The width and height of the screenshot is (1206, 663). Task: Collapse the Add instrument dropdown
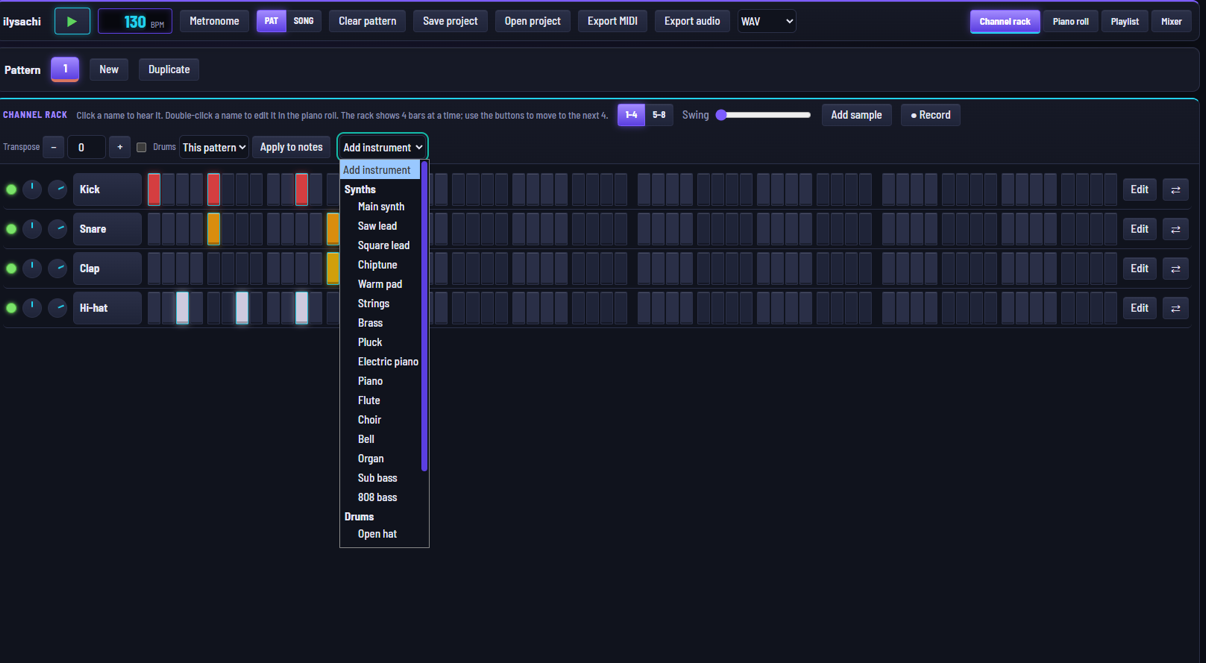click(382, 147)
